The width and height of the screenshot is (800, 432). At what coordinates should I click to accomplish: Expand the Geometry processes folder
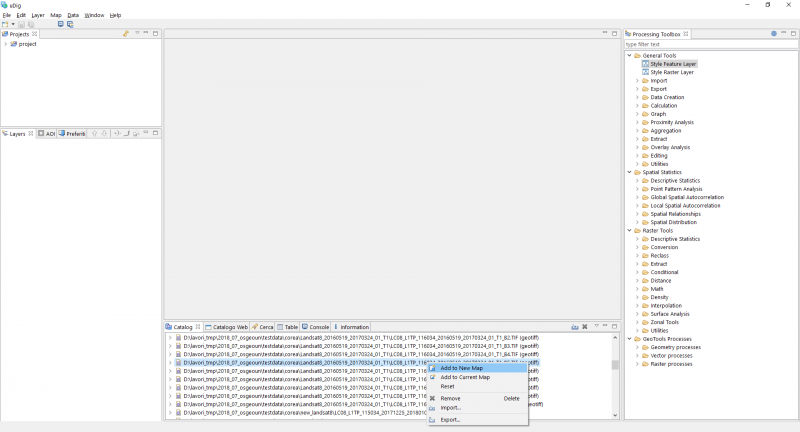coord(637,347)
